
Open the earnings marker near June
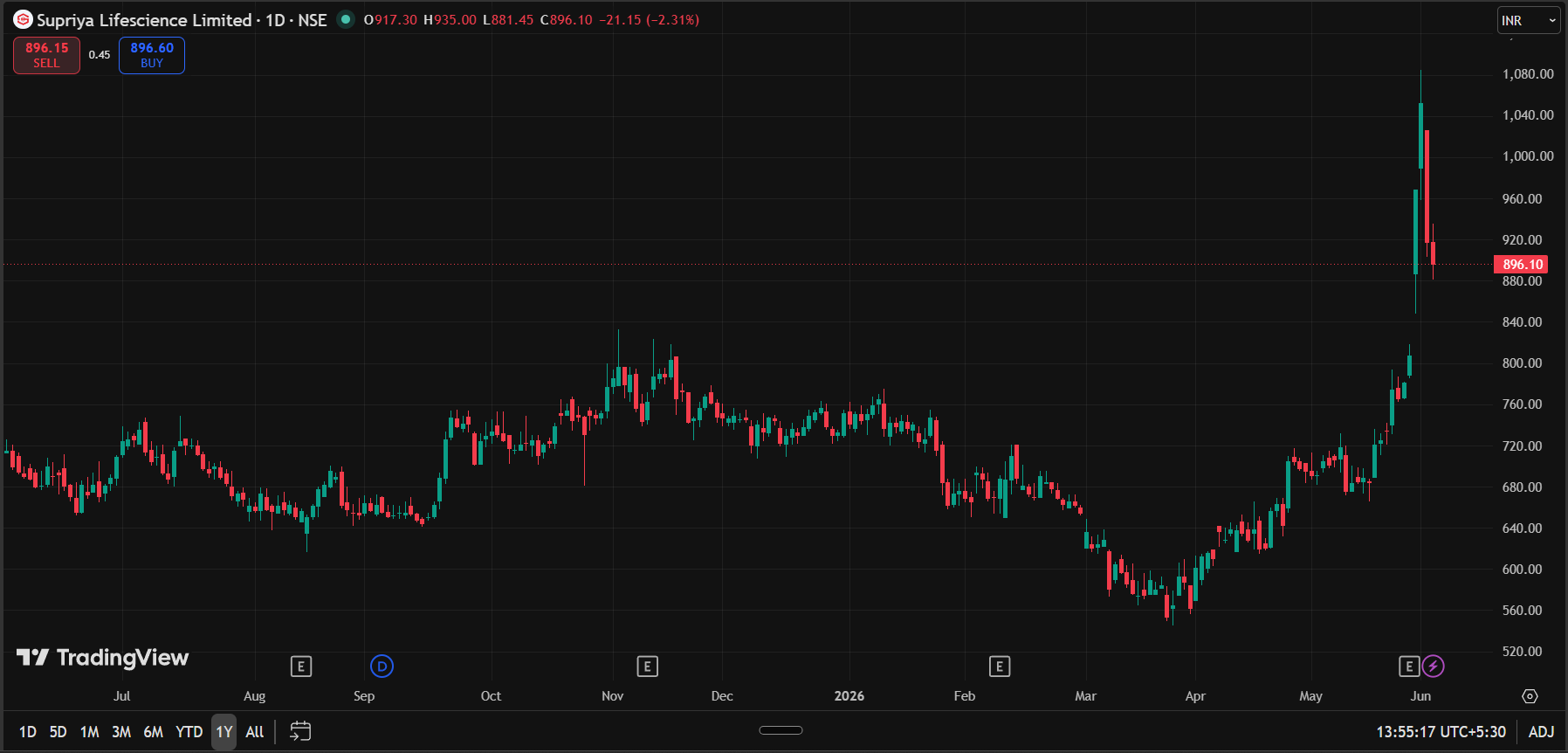[1409, 667]
